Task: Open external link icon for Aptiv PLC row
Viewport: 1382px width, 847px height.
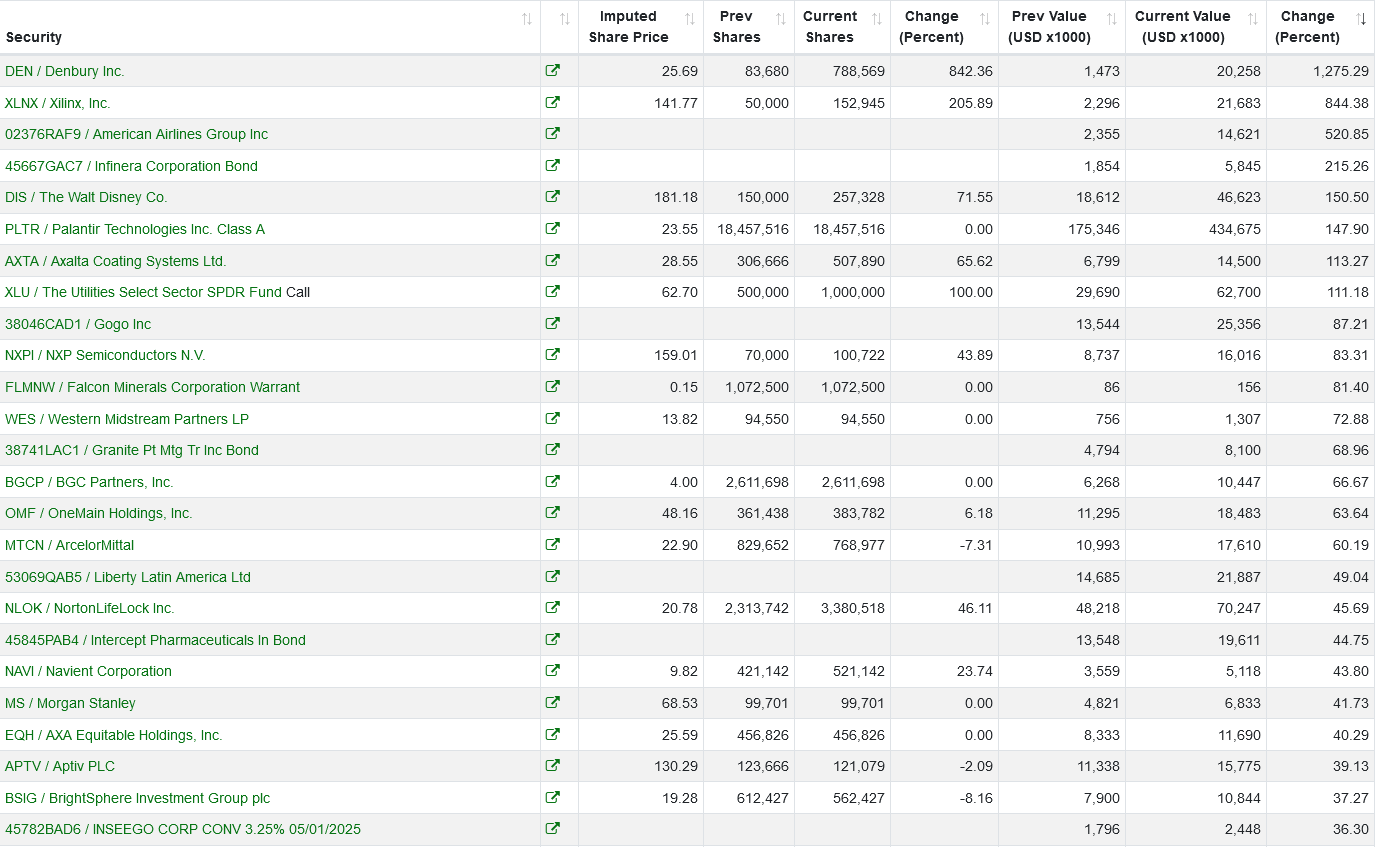Action: click(x=553, y=766)
